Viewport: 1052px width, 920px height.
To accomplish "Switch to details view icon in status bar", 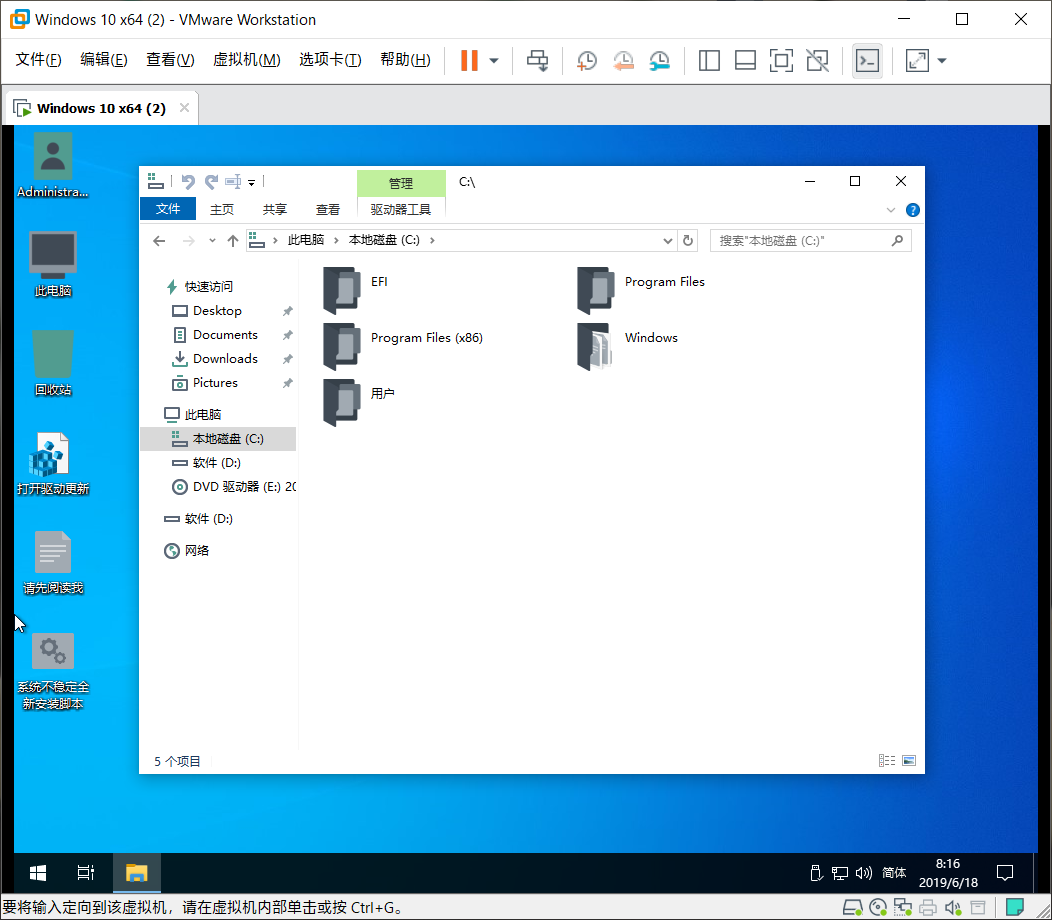I will 887,760.
